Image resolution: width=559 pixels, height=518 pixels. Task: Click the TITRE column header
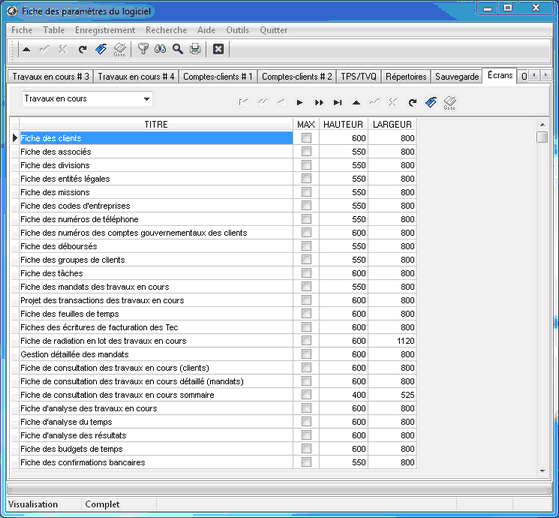[156, 124]
